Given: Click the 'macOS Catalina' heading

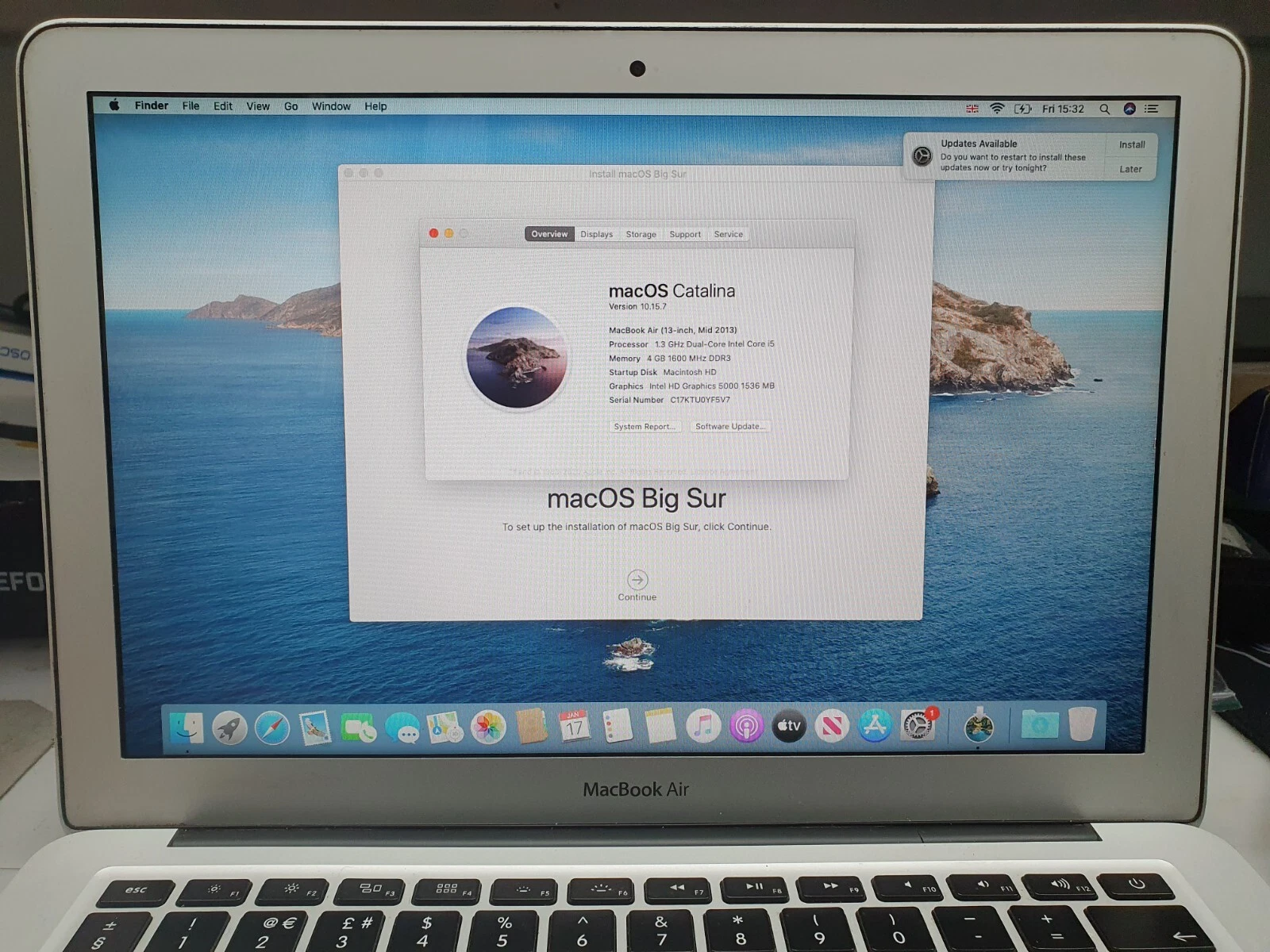Looking at the screenshot, I should [x=672, y=291].
